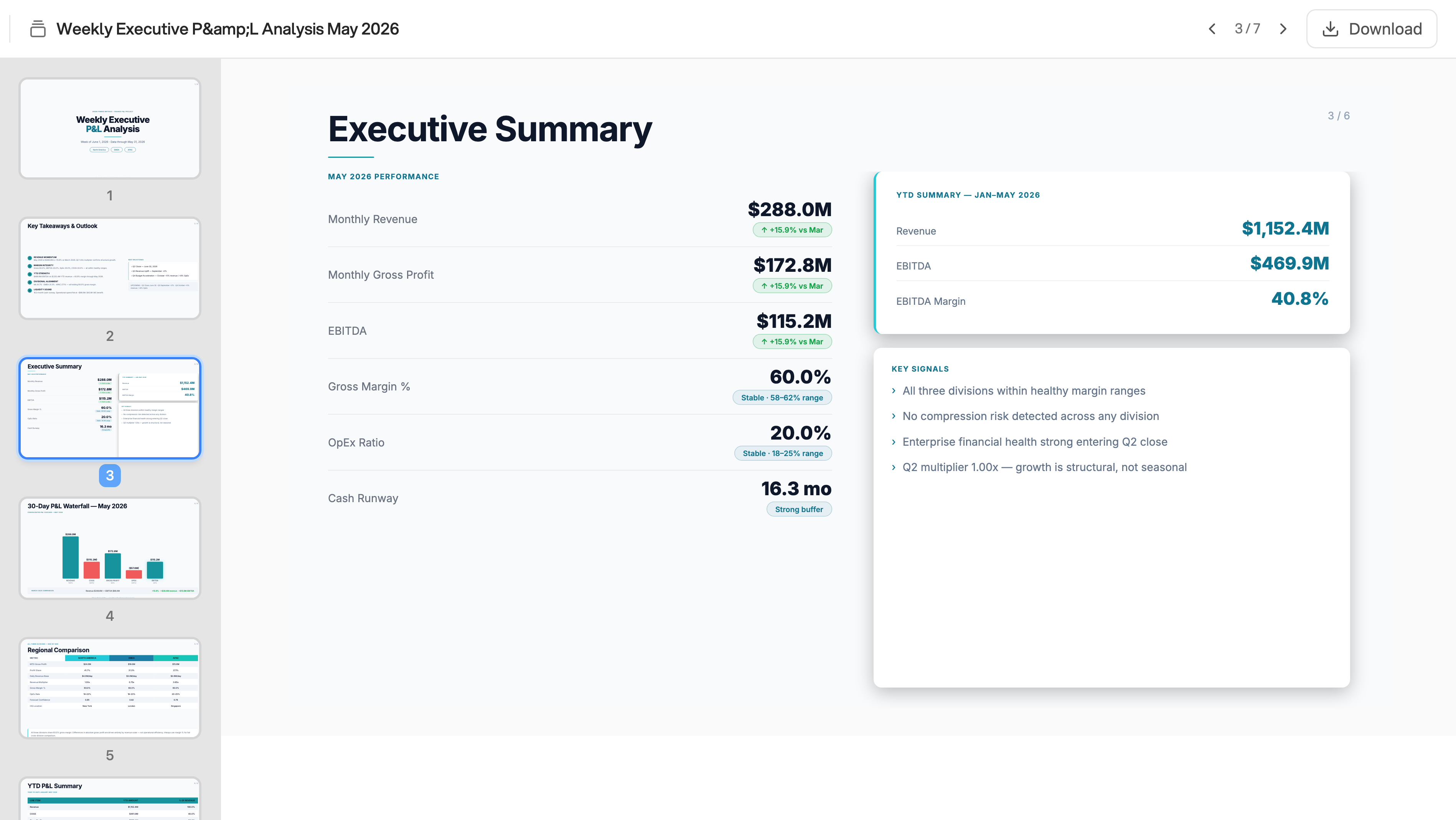Image resolution: width=1456 pixels, height=820 pixels.
Task: Click the EBITDA +15.9% vs Mar badge
Action: 792,342
